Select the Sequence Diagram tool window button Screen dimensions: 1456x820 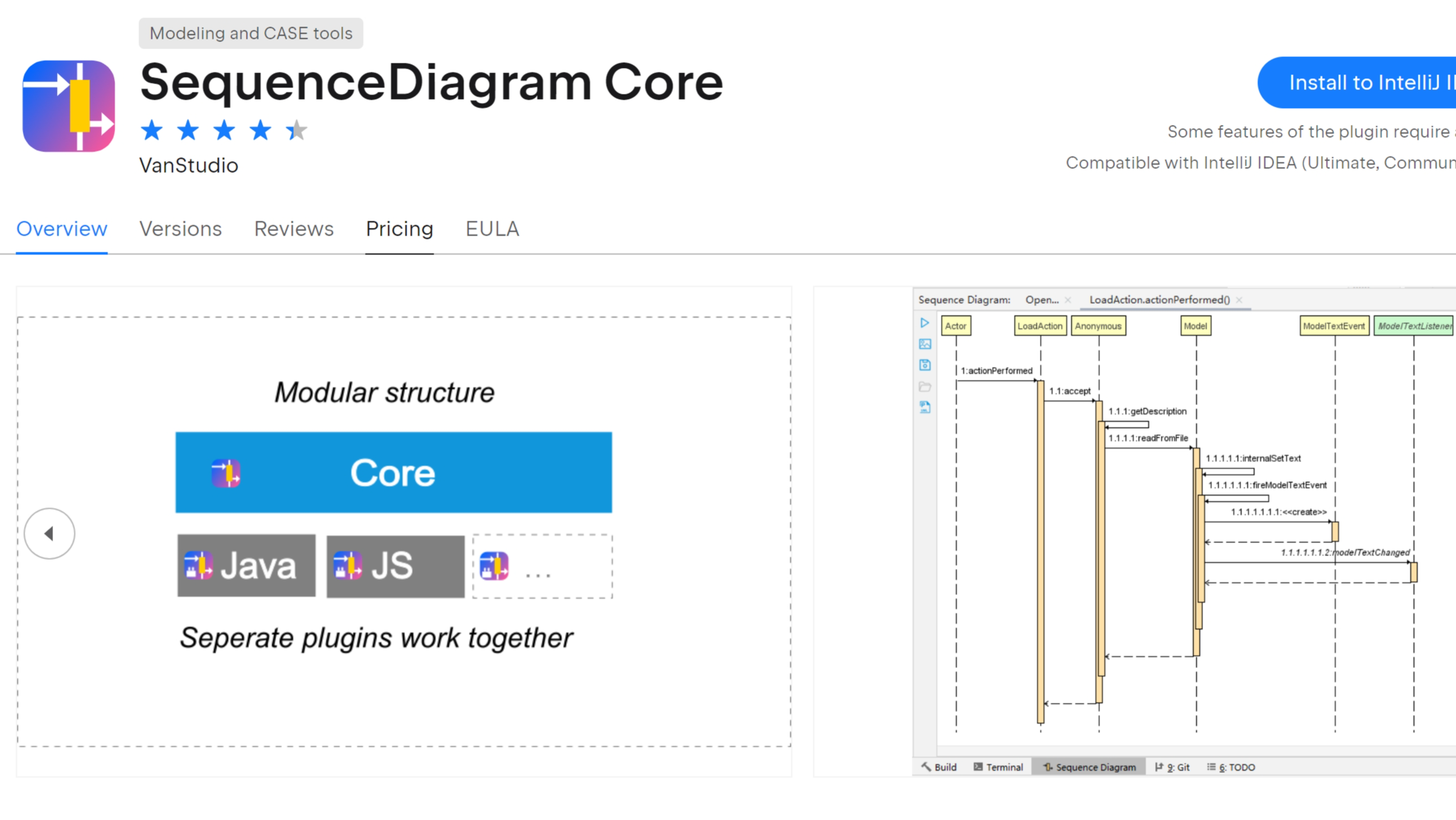pos(1088,767)
